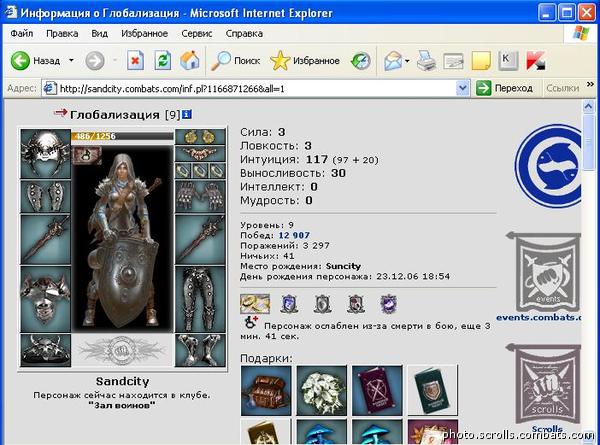
Task: Click the left sword weapon slot
Action: pyautogui.click(x=45, y=240)
